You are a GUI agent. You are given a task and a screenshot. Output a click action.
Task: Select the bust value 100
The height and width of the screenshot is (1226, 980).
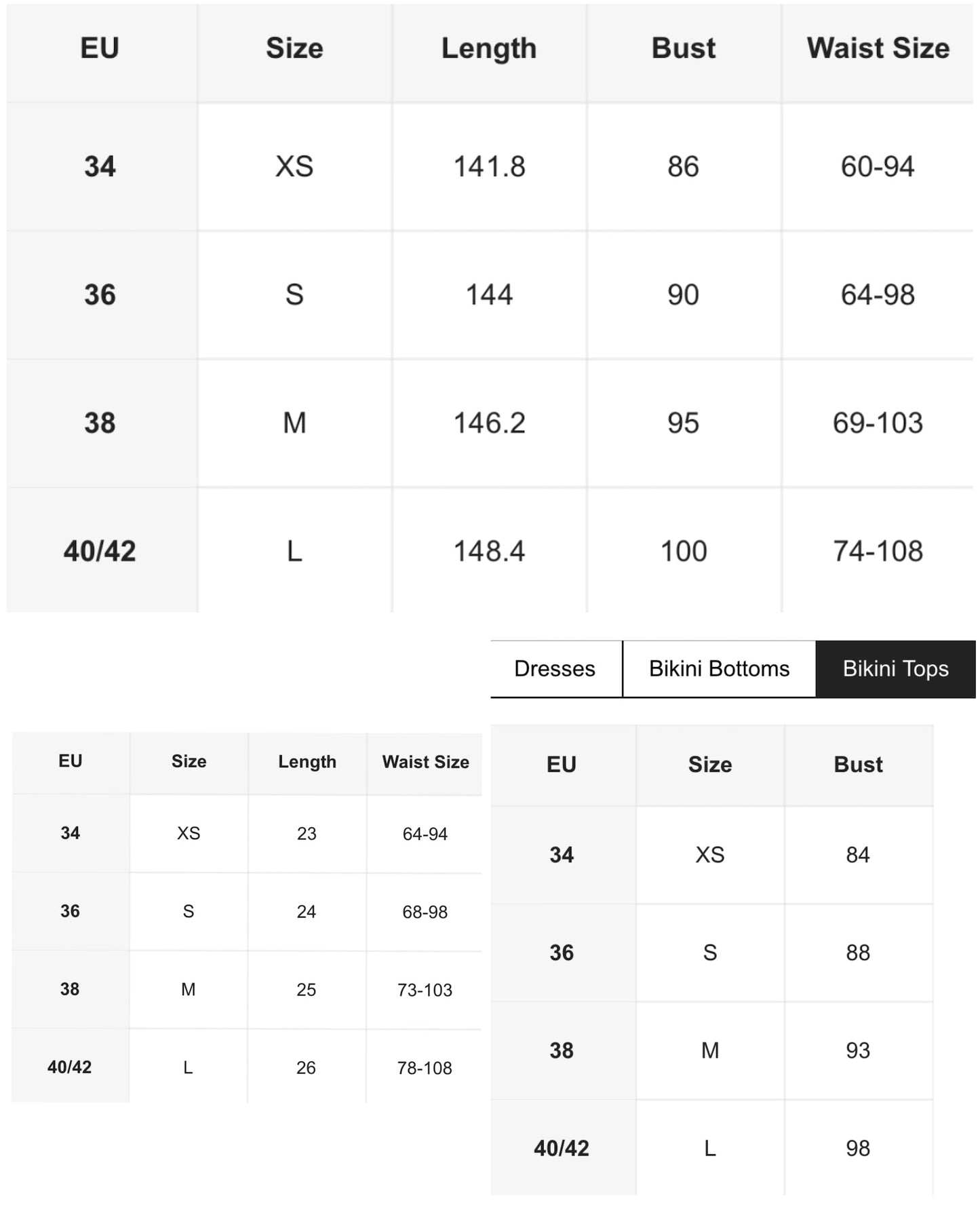click(x=684, y=551)
